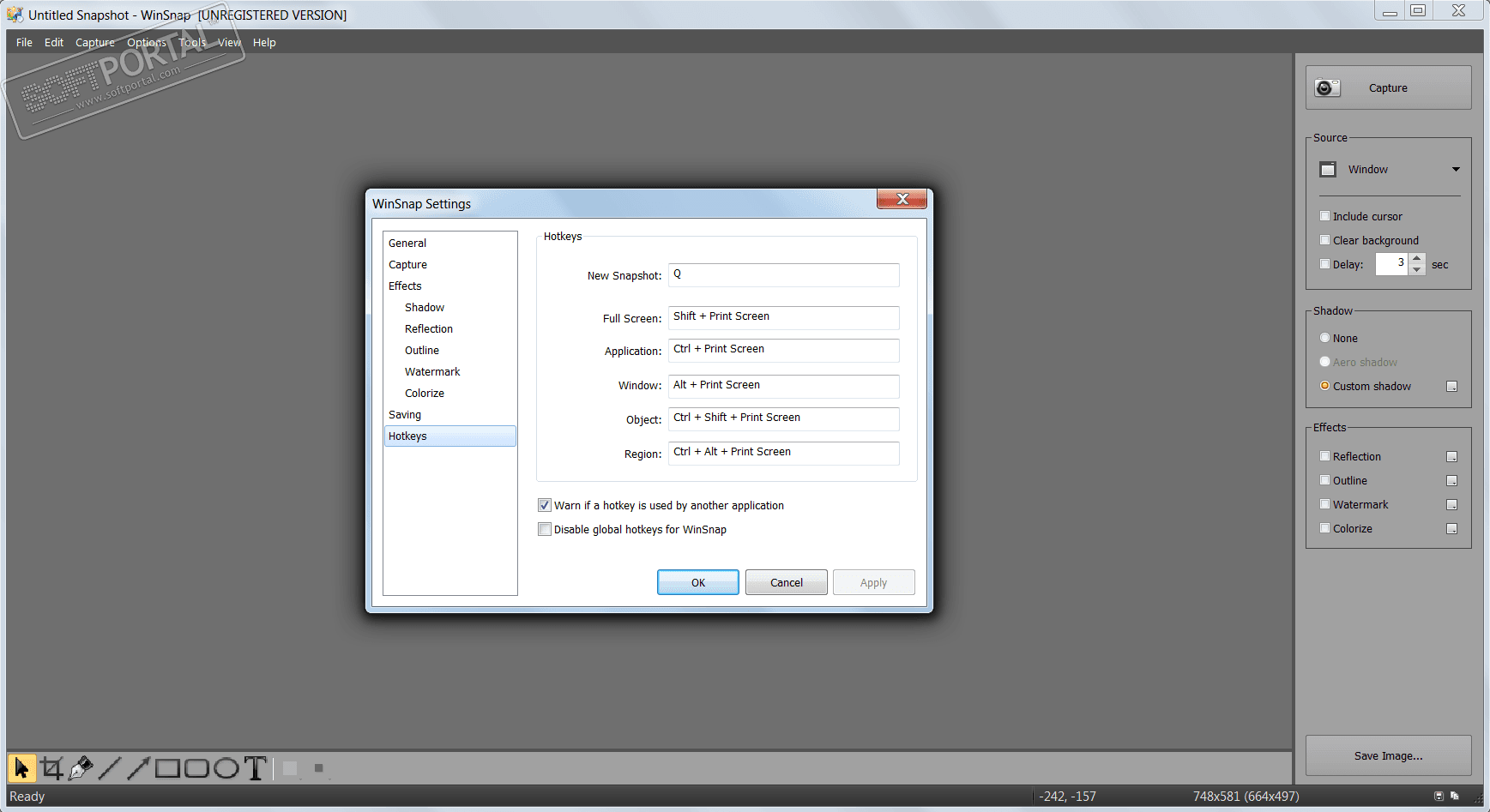Confirm settings with OK button
Screen dimensions: 1490x812
(x=698, y=582)
